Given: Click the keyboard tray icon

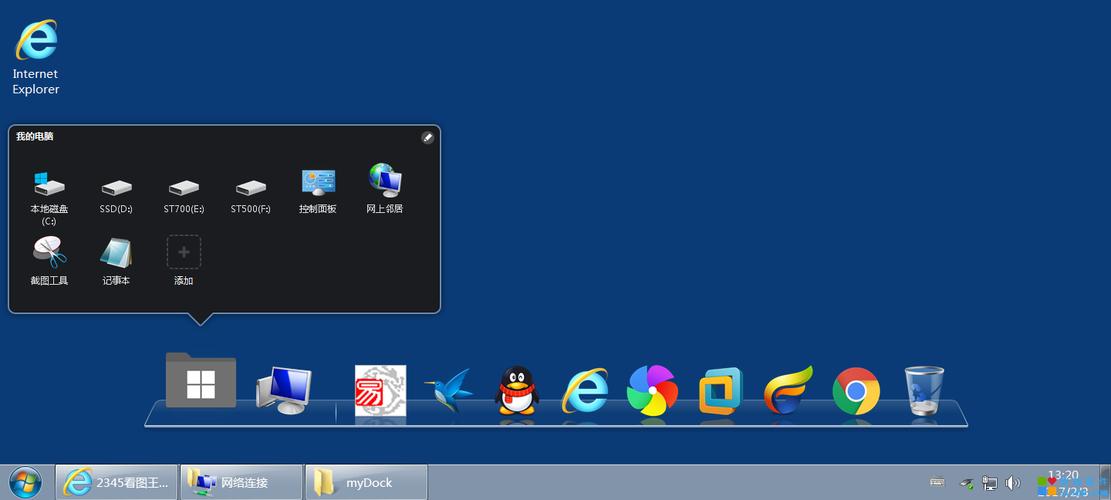Looking at the screenshot, I should [x=937, y=483].
